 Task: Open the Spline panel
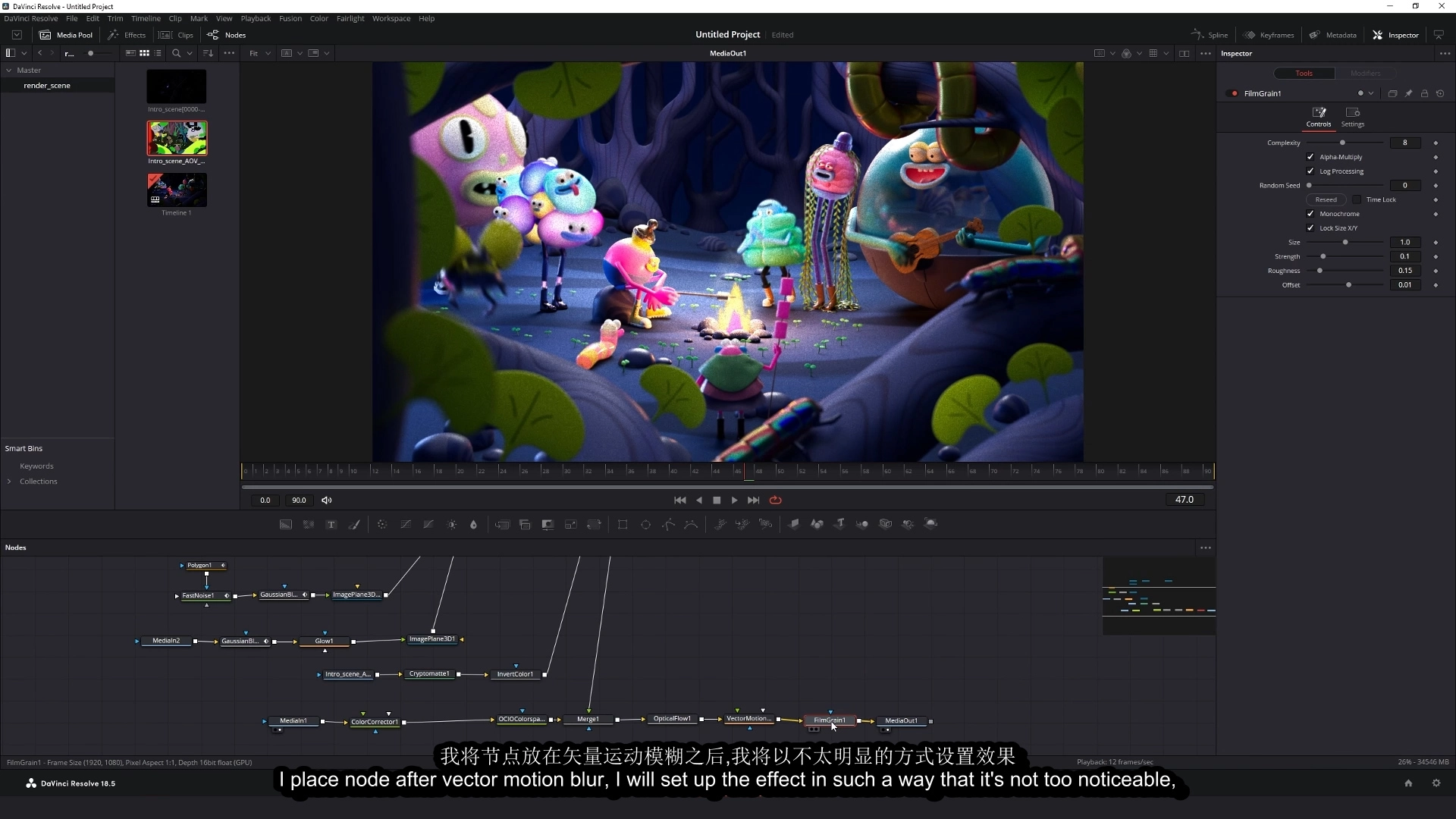click(x=1210, y=35)
